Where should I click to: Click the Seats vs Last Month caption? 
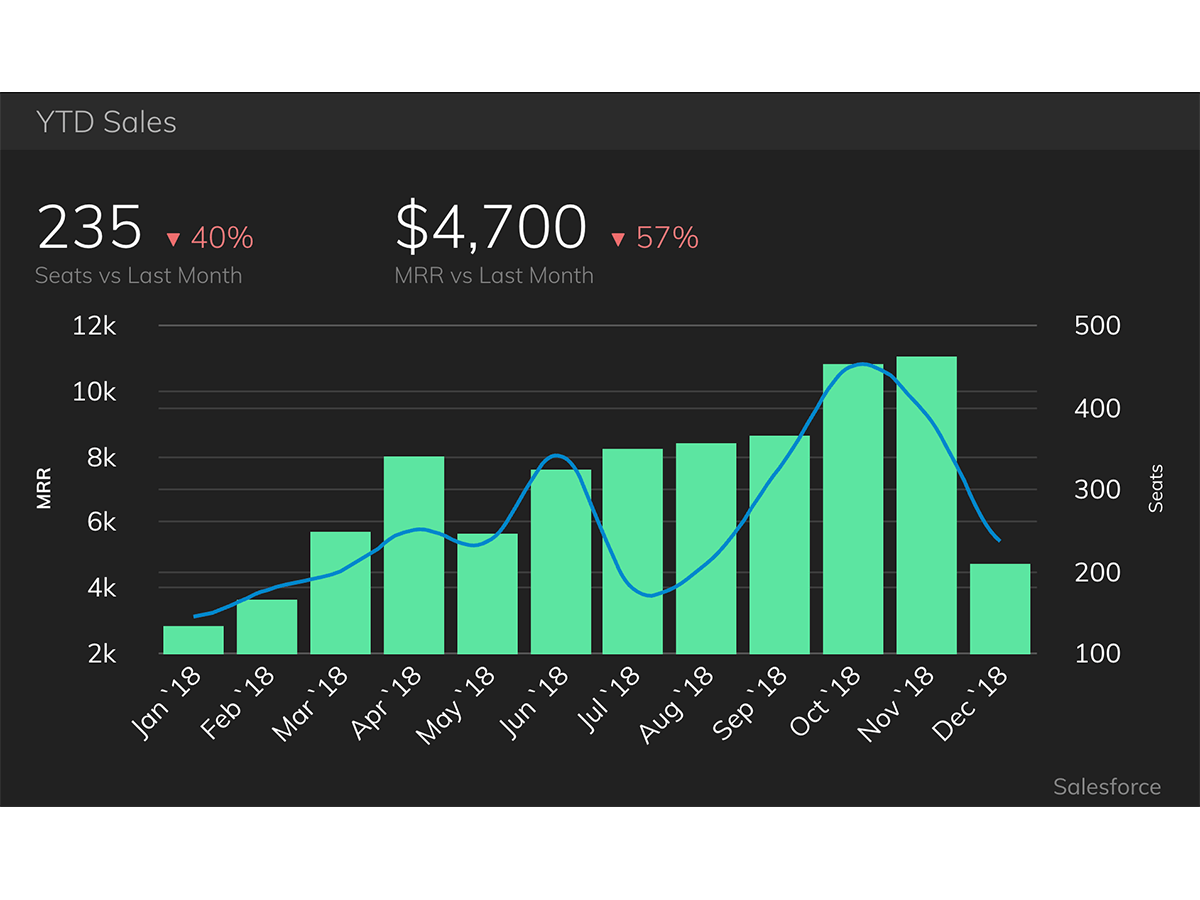pos(138,276)
